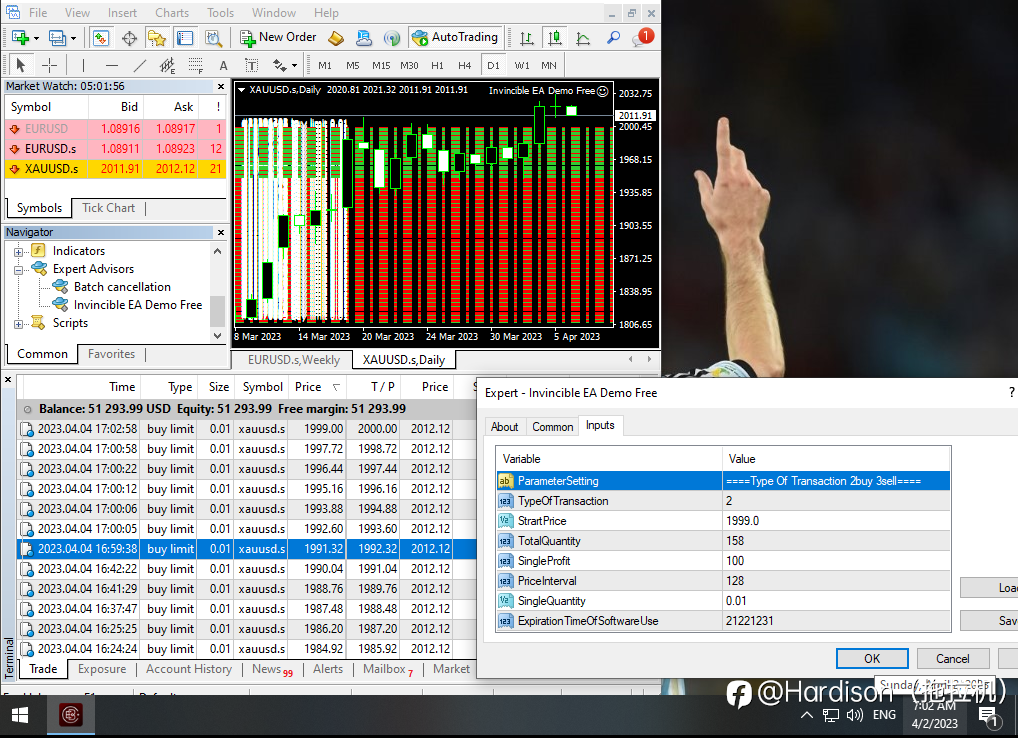Switch chart to bar chart style
Image resolution: width=1018 pixels, height=738 pixels.
[x=527, y=38]
